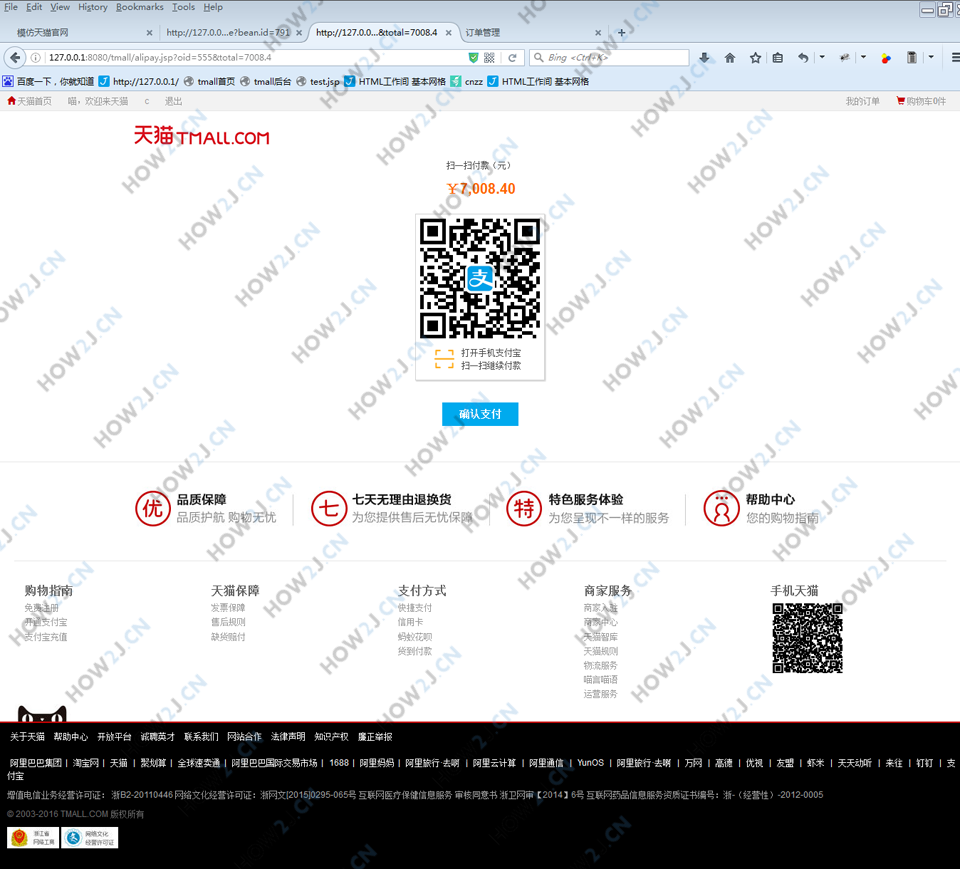Click the 联系我们 footer link
The height and width of the screenshot is (869, 960).
point(201,737)
